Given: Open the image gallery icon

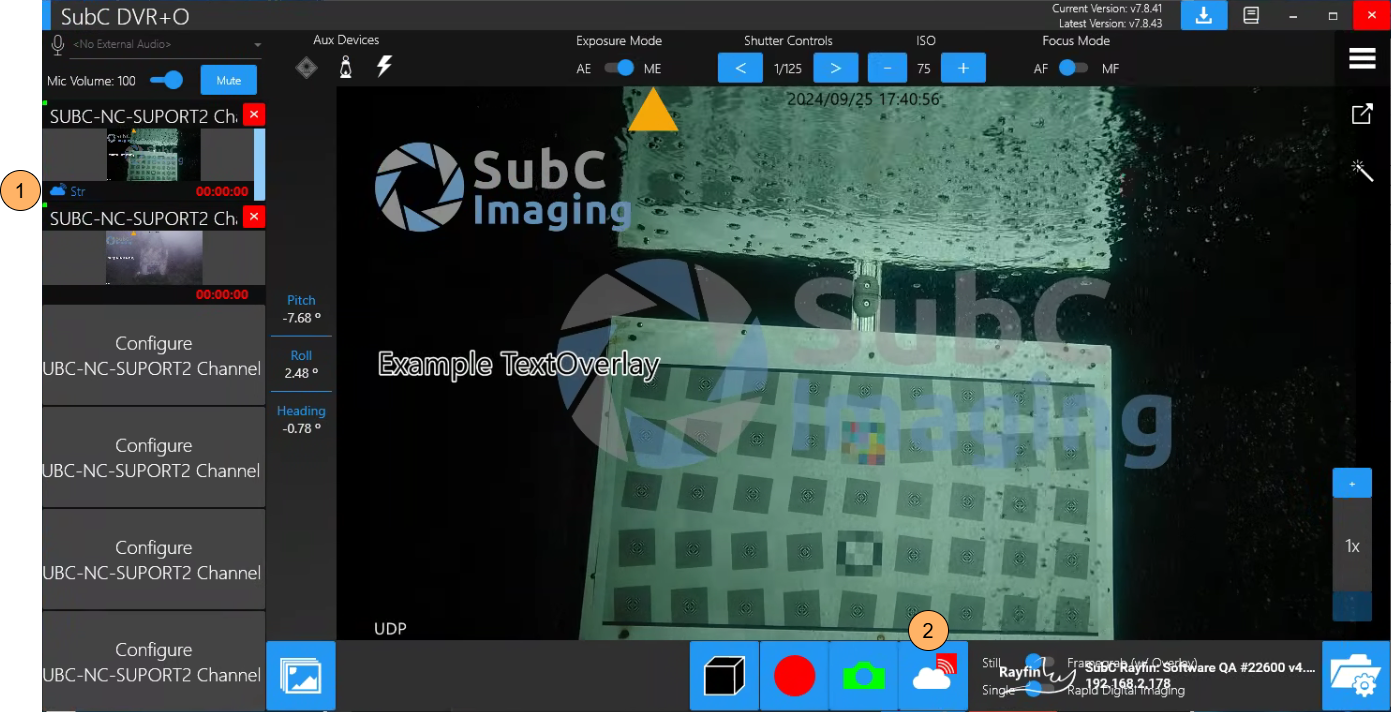Looking at the screenshot, I should click(301, 676).
